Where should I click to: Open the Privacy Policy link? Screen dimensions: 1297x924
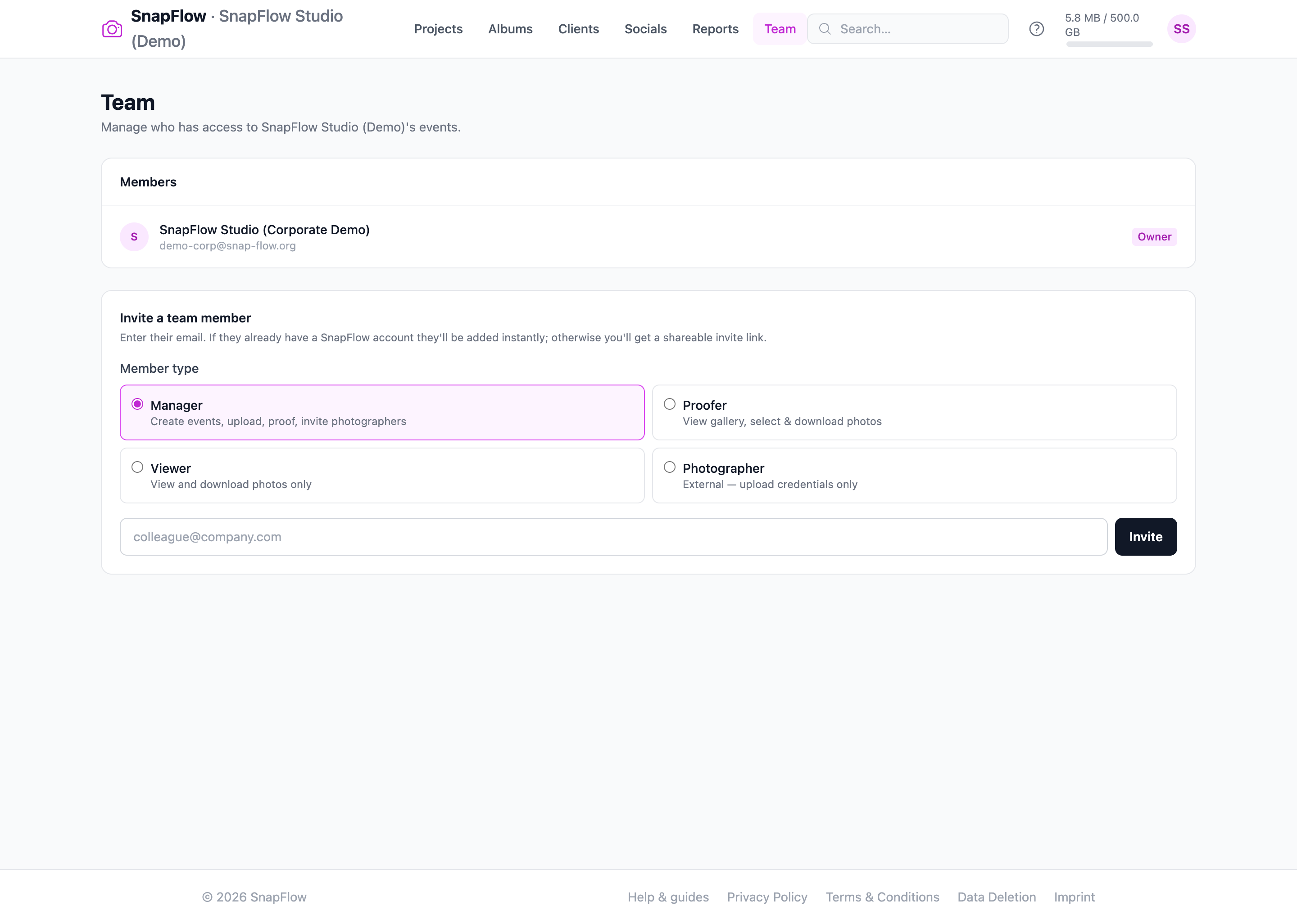[x=767, y=897]
